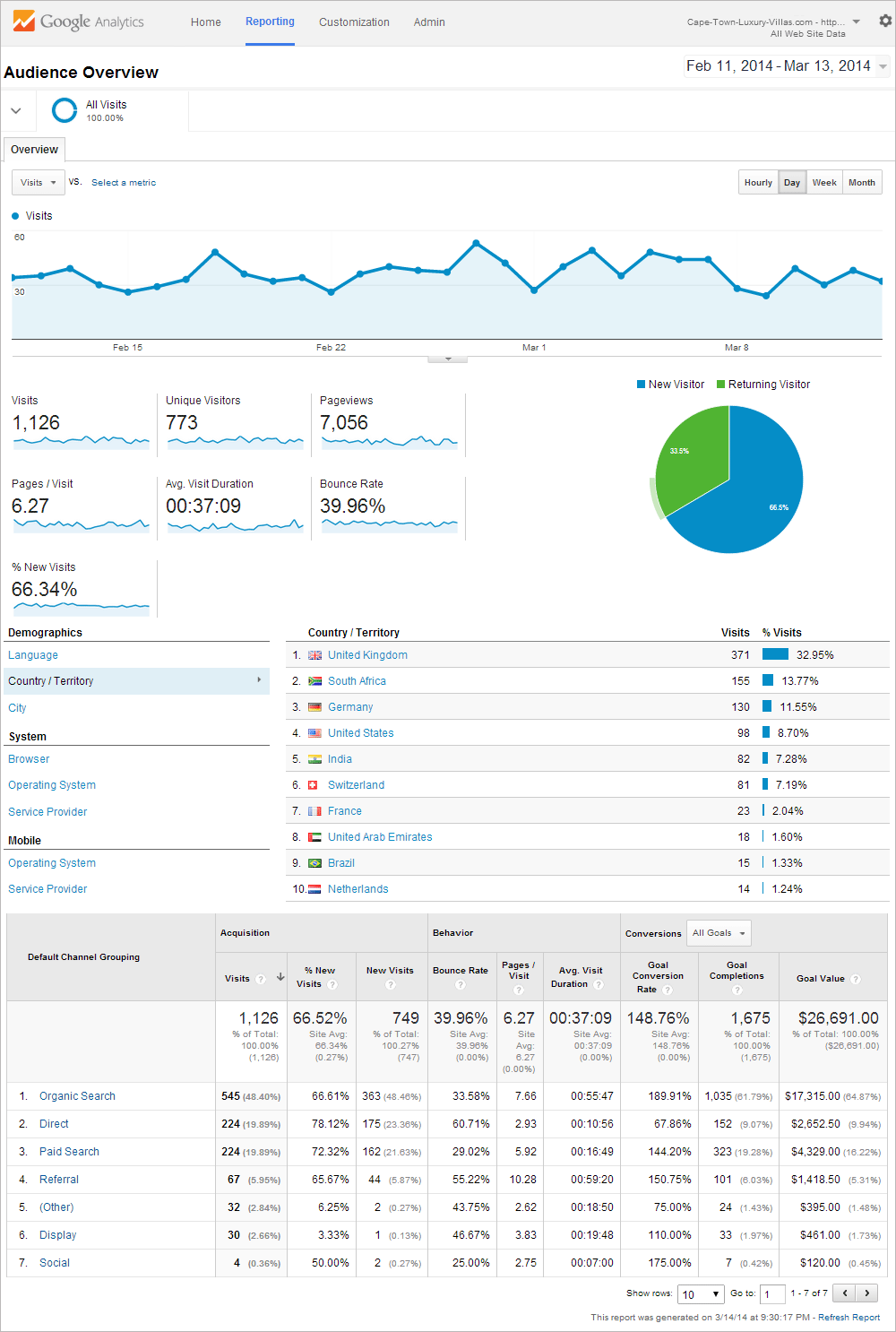Go to next page of table rows
Image resolution: width=896 pixels, height=1332 pixels.
pyautogui.click(x=866, y=1293)
